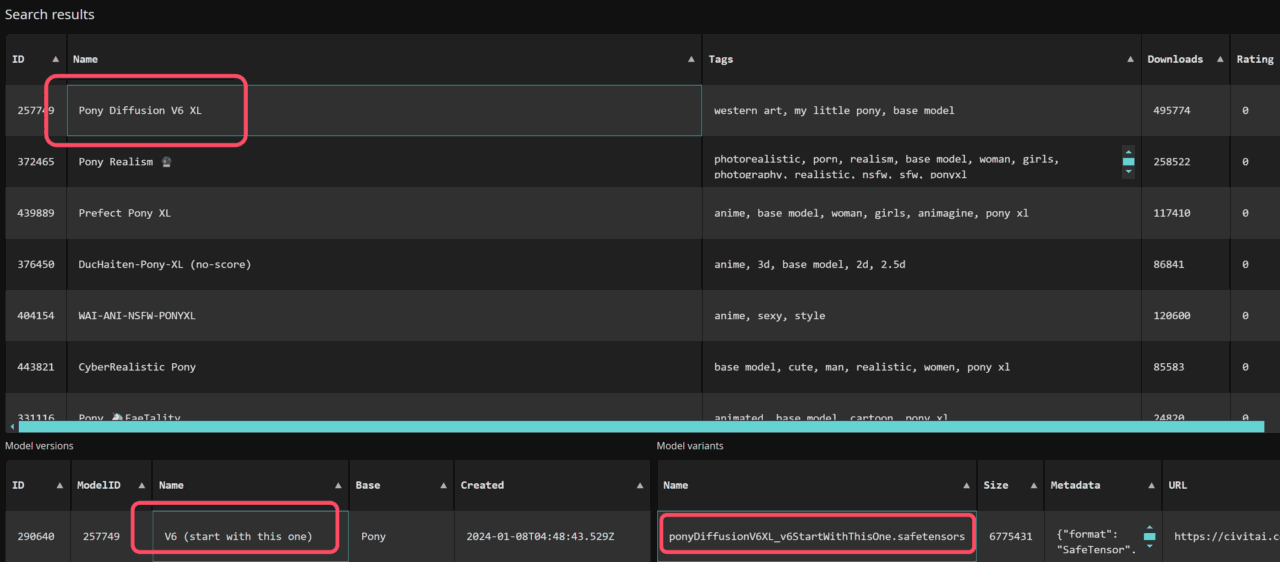The height and width of the screenshot is (562, 1280).
Task: Click variant size 6775431
Action: click(1009, 537)
